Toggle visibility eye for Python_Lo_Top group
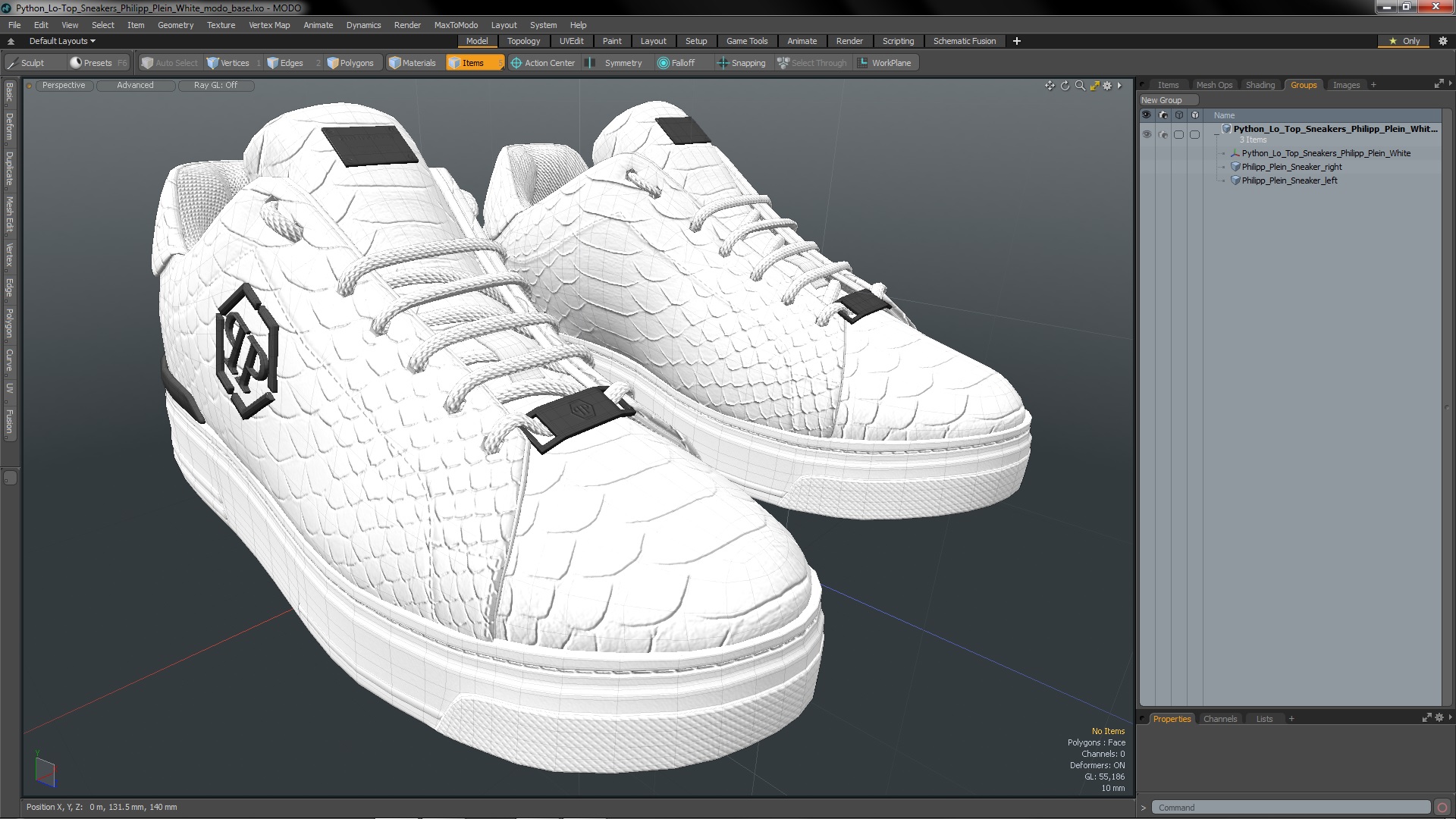The height and width of the screenshot is (819, 1456). click(x=1147, y=134)
